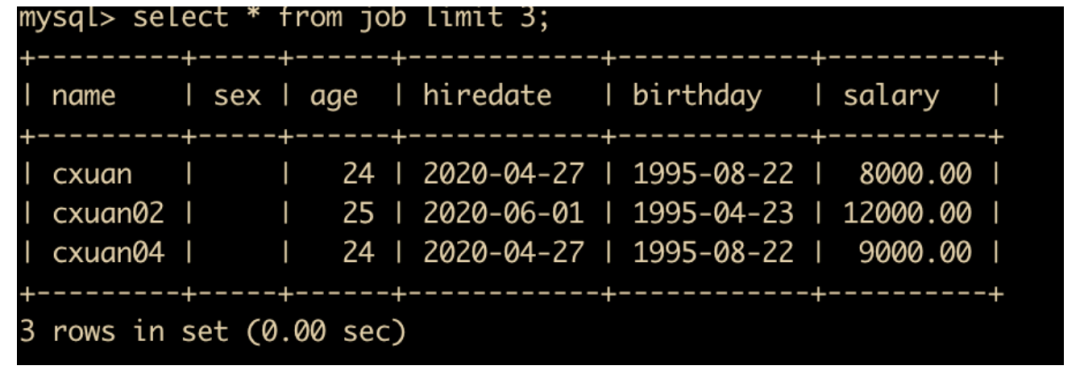Click the name cell 'cxuan04'
The width and height of the screenshot is (1080, 374).
pyautogui.click(x=108, y=253)
